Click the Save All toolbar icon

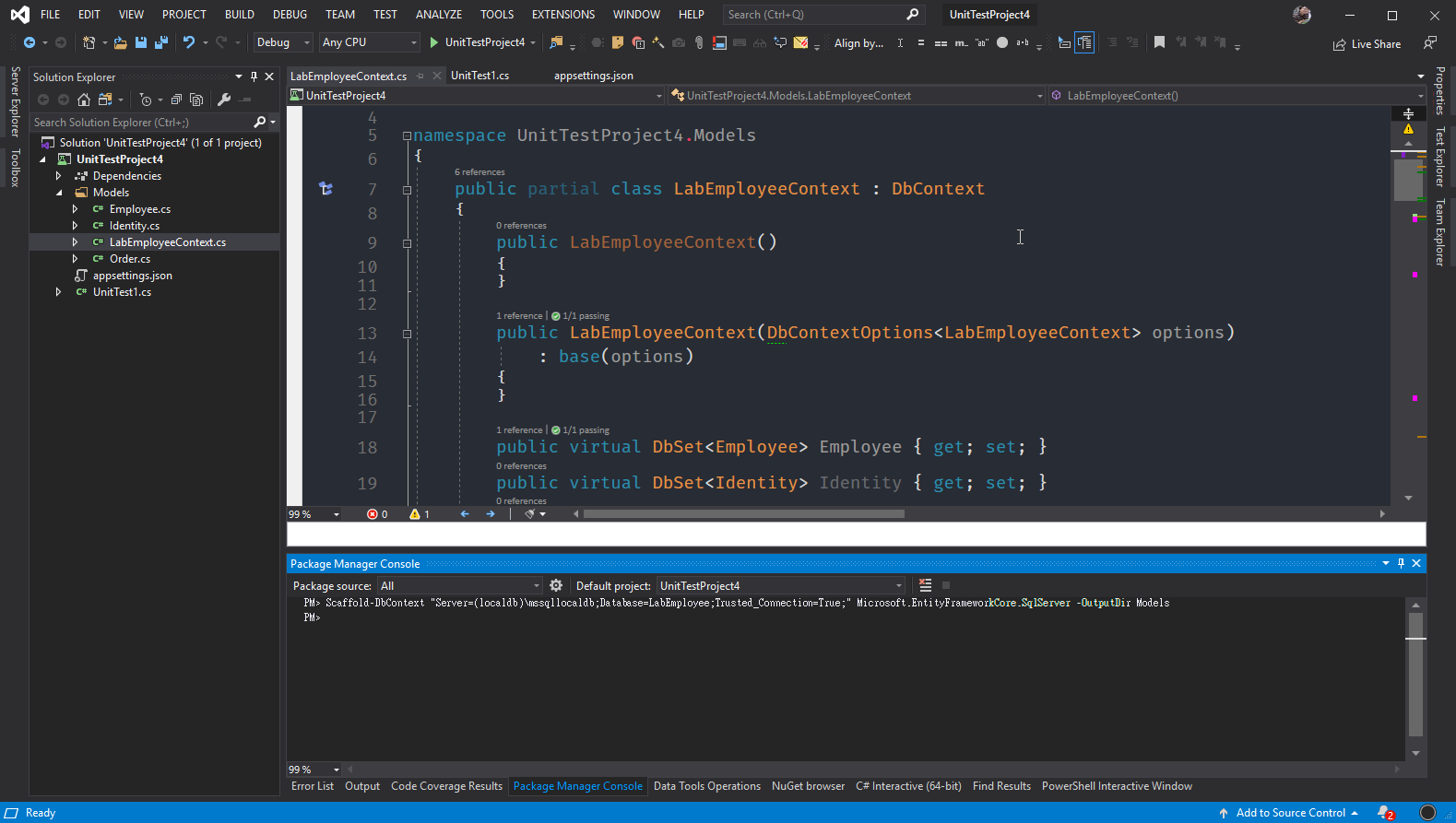coord(161,42)
